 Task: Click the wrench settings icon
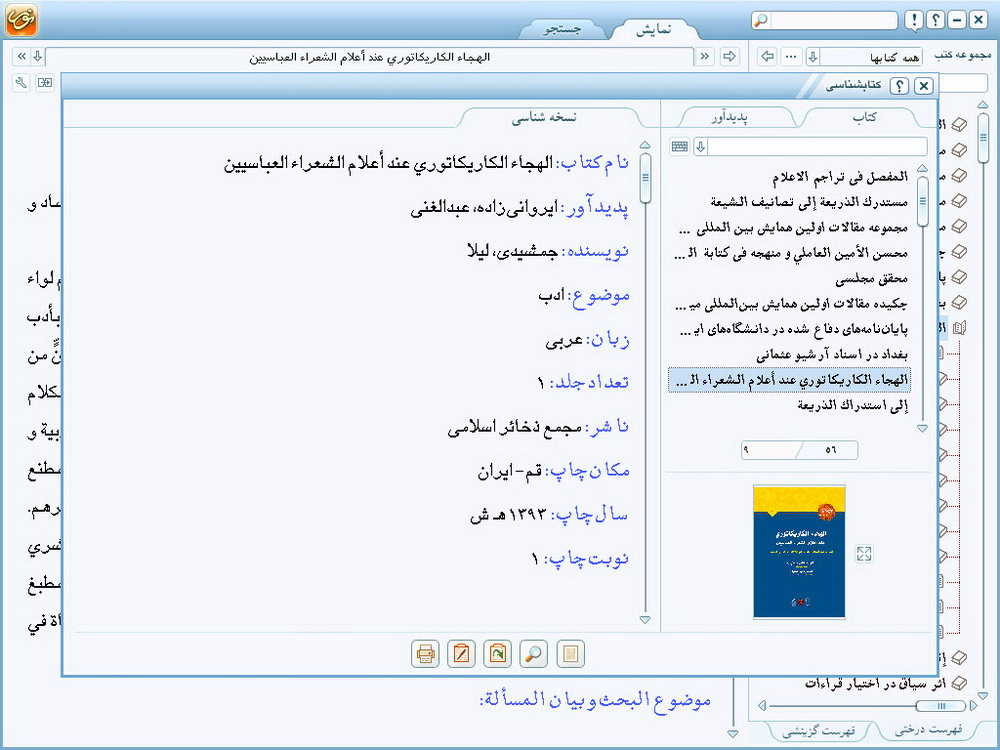click(x=21, y=82)
